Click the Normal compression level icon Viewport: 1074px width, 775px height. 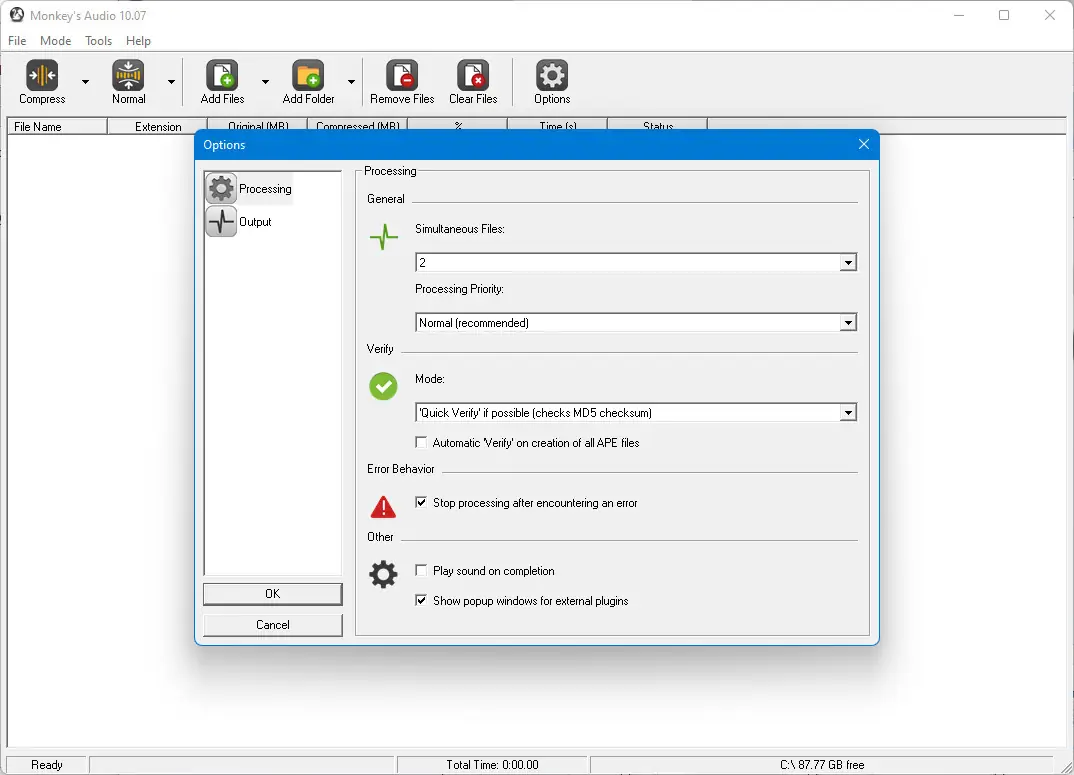[128, 75]
